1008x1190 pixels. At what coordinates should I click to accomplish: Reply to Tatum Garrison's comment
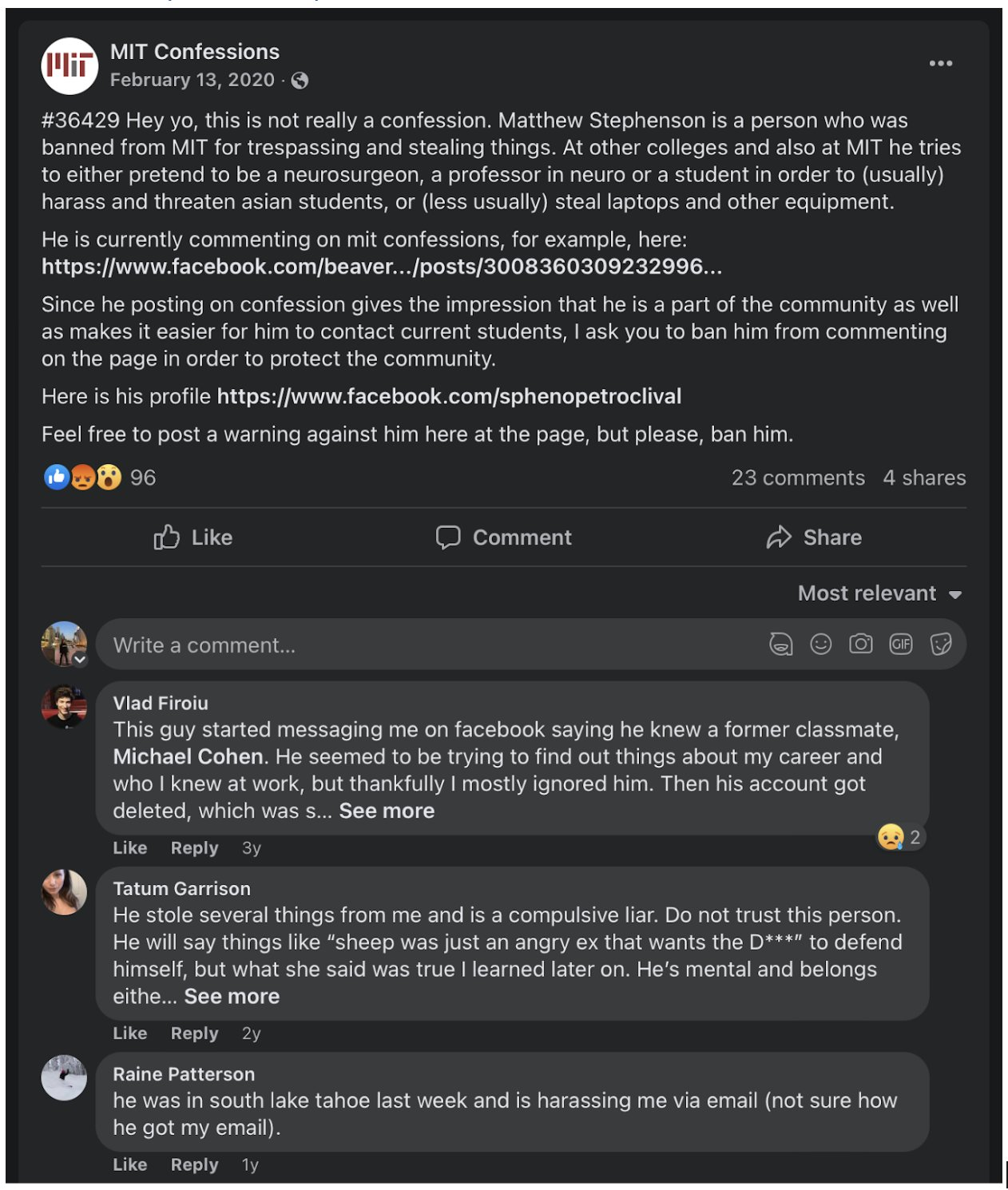click(194, 1033)
